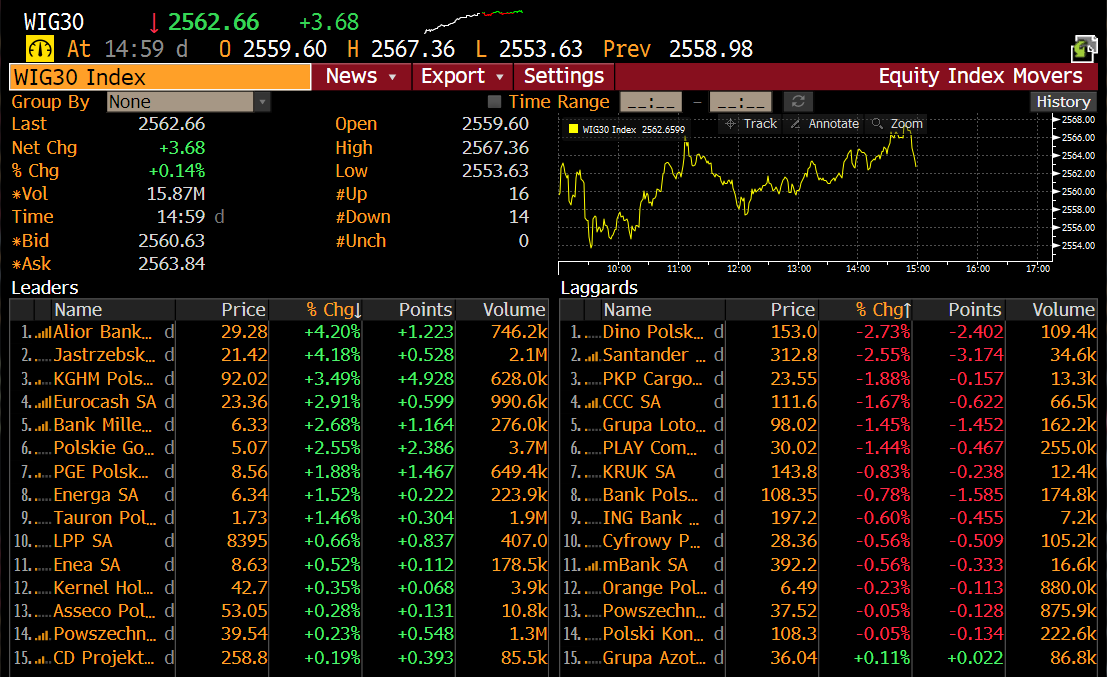Screen dimensions: 1107x677
Task: Select Cyfrowy P row in Laggards
Action: coord(829,541)
